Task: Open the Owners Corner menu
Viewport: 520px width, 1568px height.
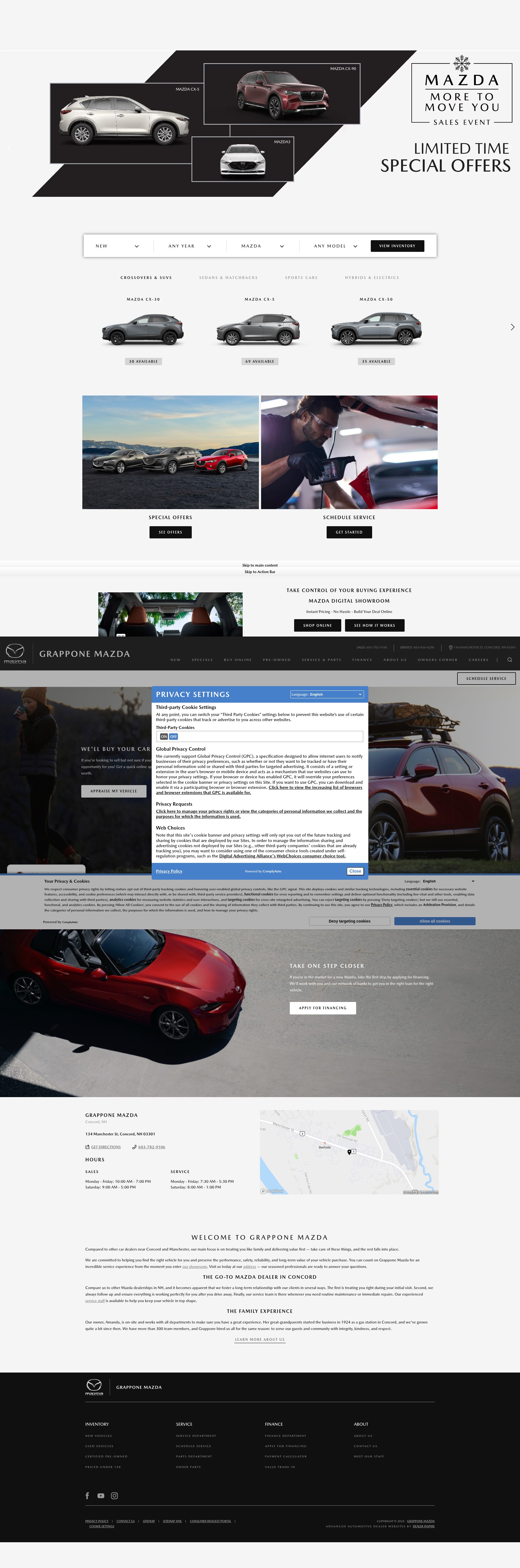Action: 438,660
